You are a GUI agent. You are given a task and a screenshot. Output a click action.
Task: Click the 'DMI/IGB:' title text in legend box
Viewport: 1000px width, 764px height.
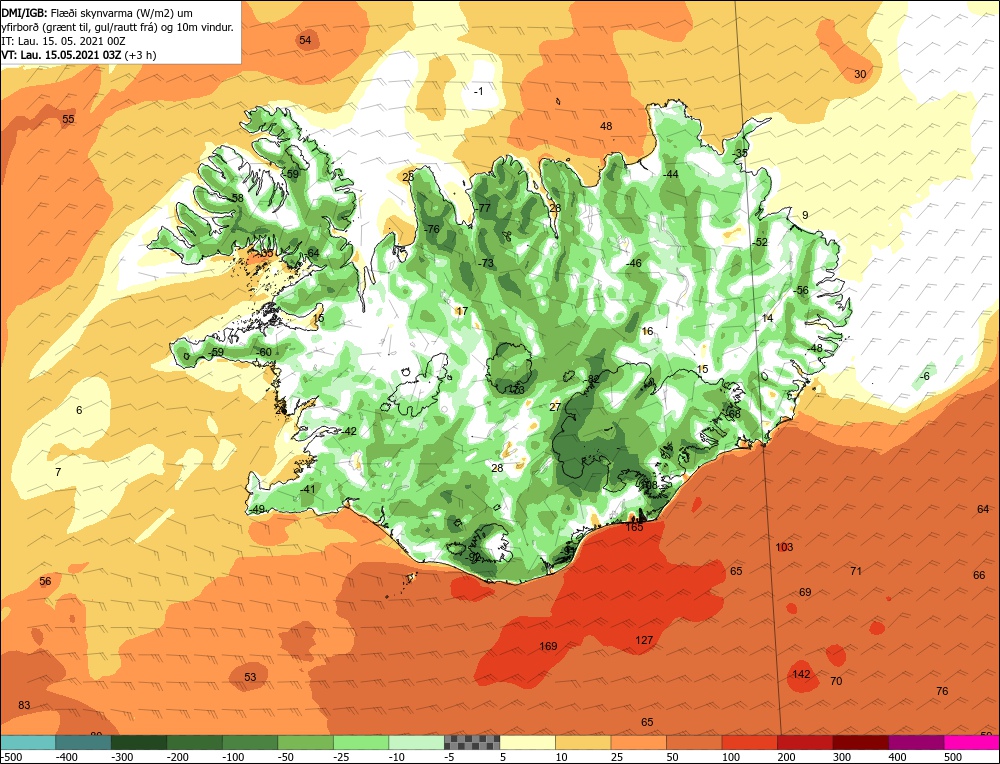(x=24, y=13)
